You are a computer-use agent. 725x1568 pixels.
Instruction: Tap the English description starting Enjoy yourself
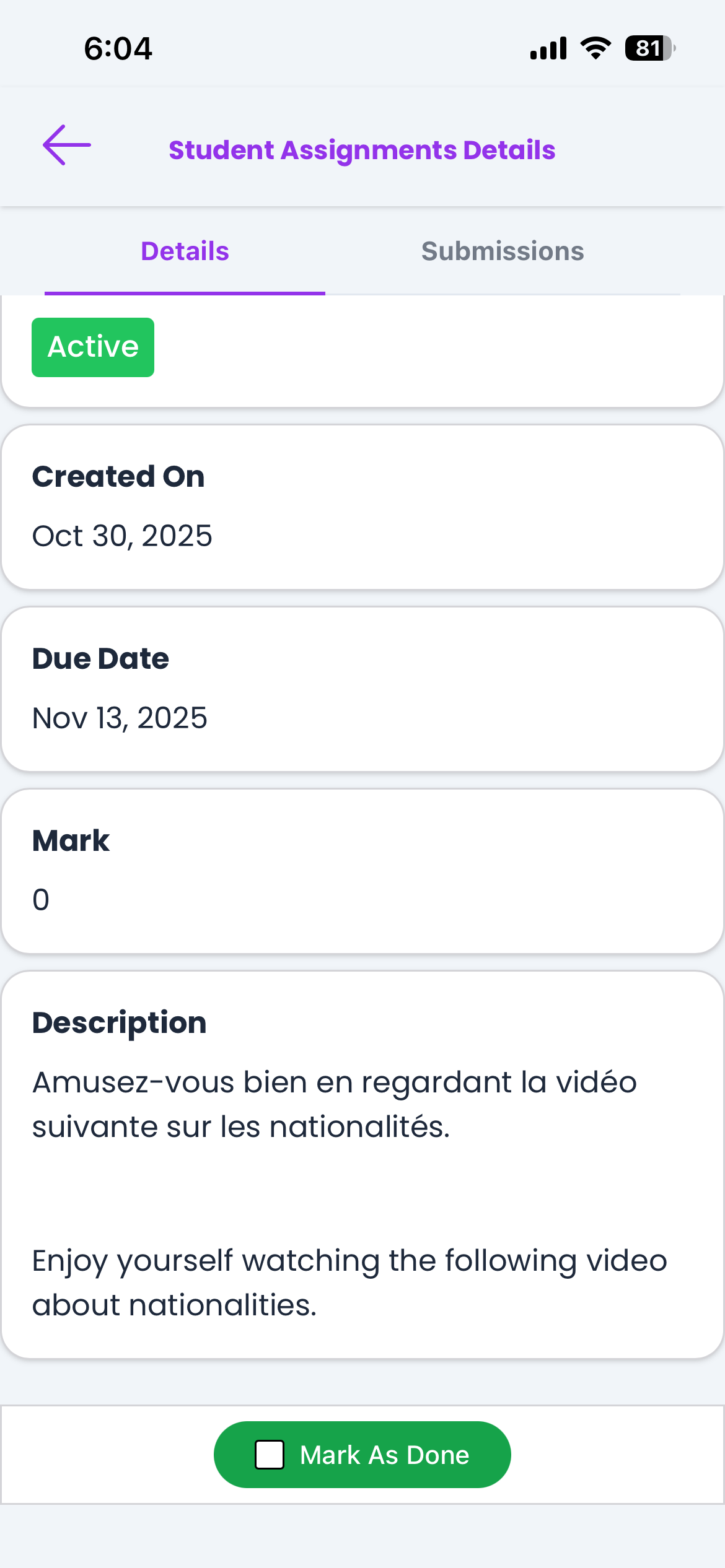(x=349, y=1283)
